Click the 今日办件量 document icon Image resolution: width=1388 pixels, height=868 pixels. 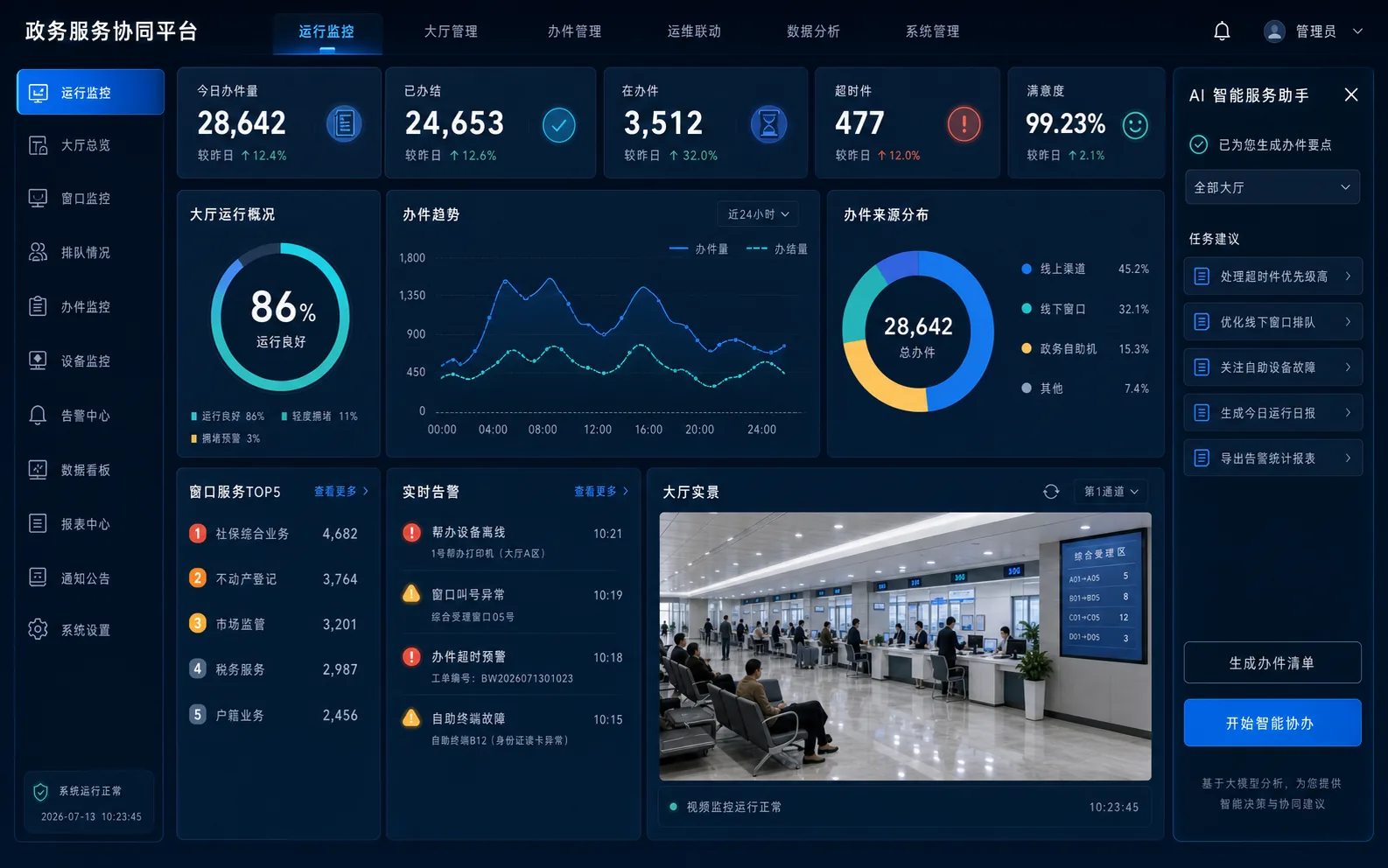[344, 124]
